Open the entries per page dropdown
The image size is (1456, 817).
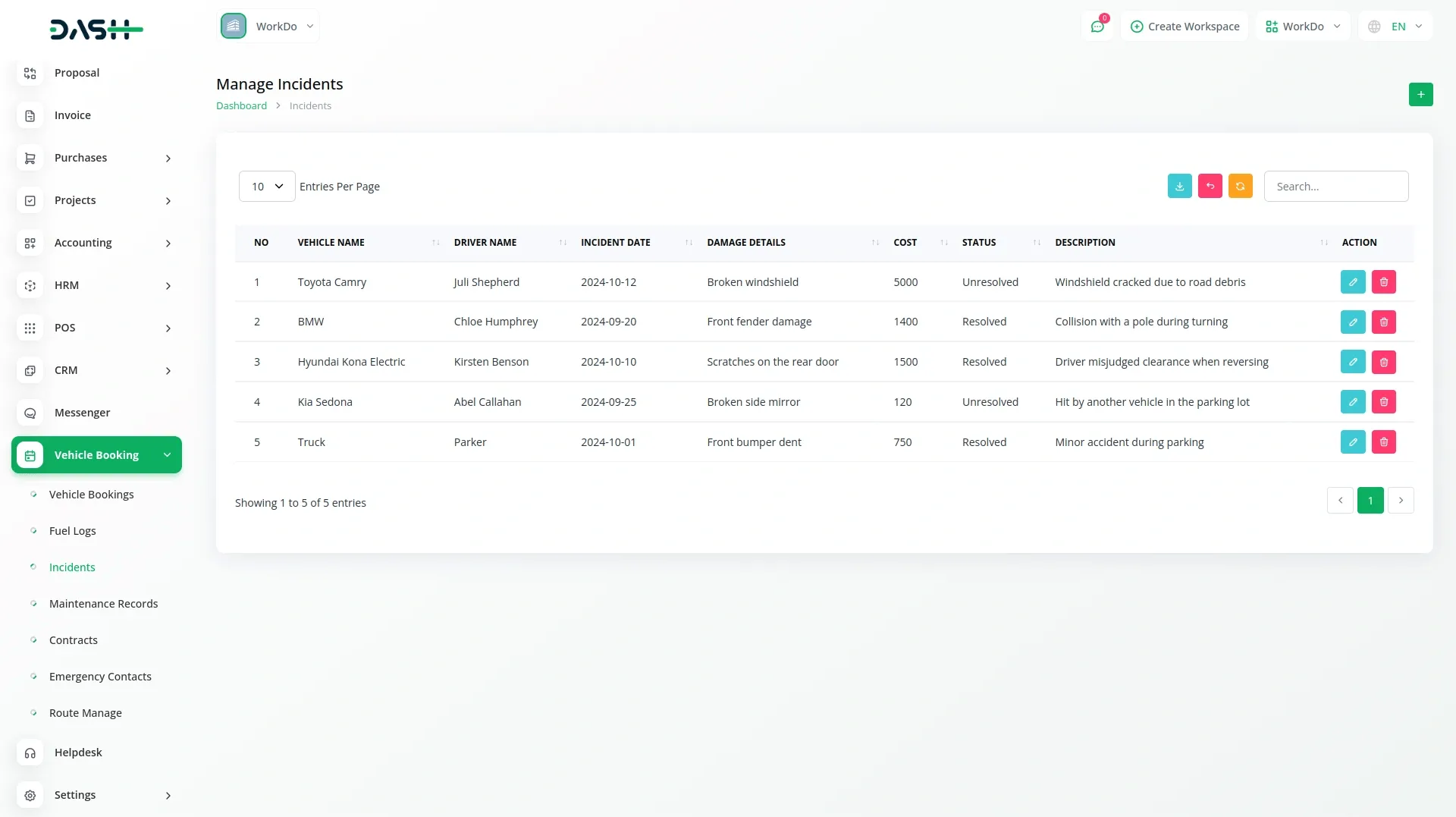click(x=267, y=187)
